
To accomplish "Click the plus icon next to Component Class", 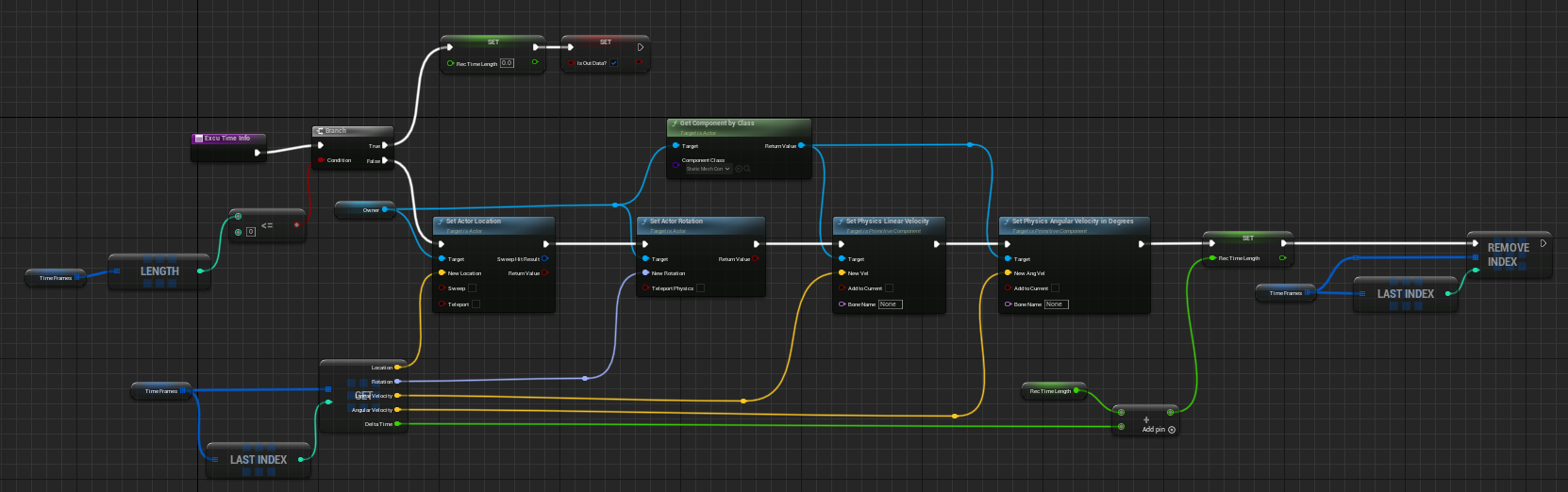I will [739, 169].
